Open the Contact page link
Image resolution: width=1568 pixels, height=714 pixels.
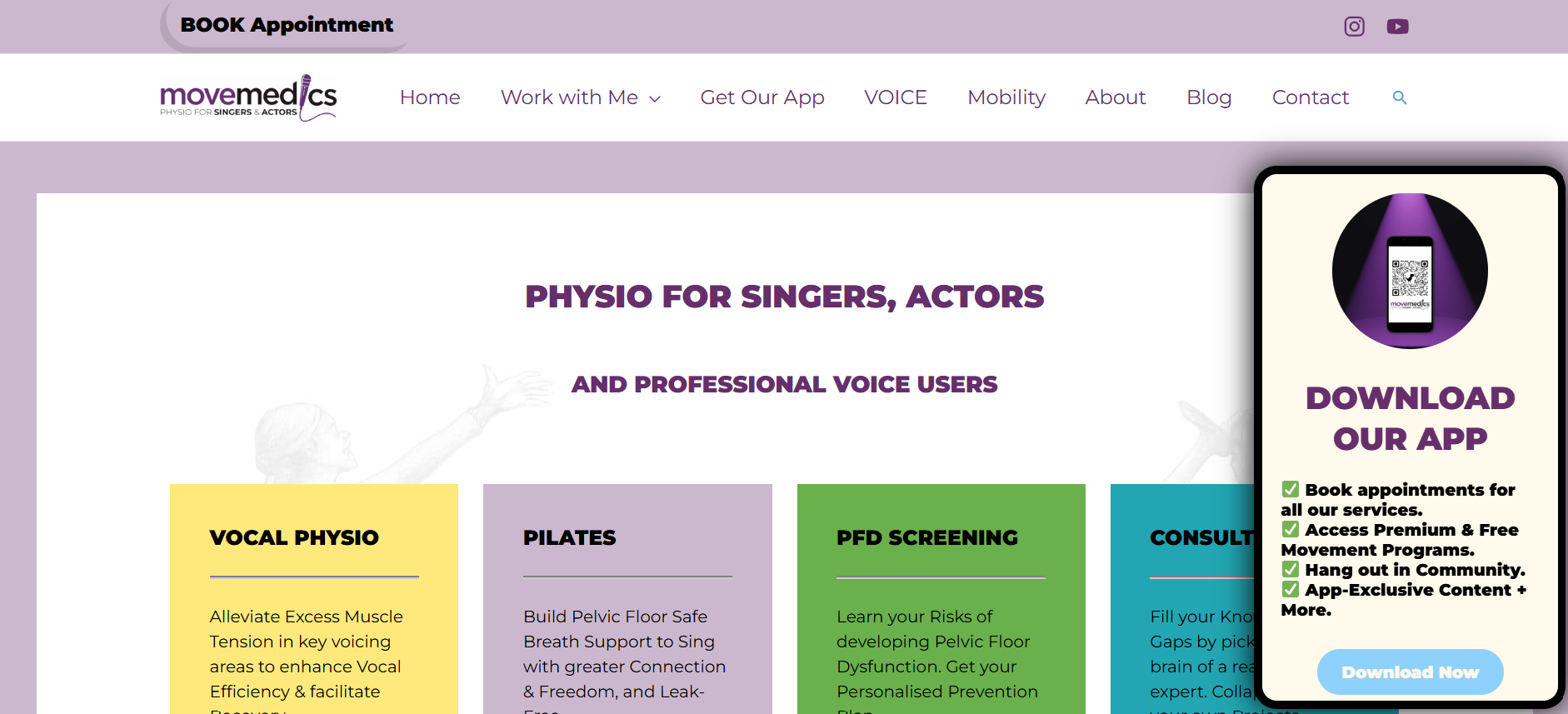click(x=1311, y=97)
